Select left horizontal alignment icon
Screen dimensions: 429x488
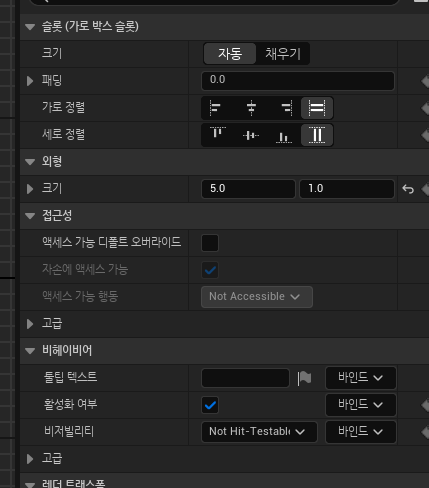pos(215,108)
